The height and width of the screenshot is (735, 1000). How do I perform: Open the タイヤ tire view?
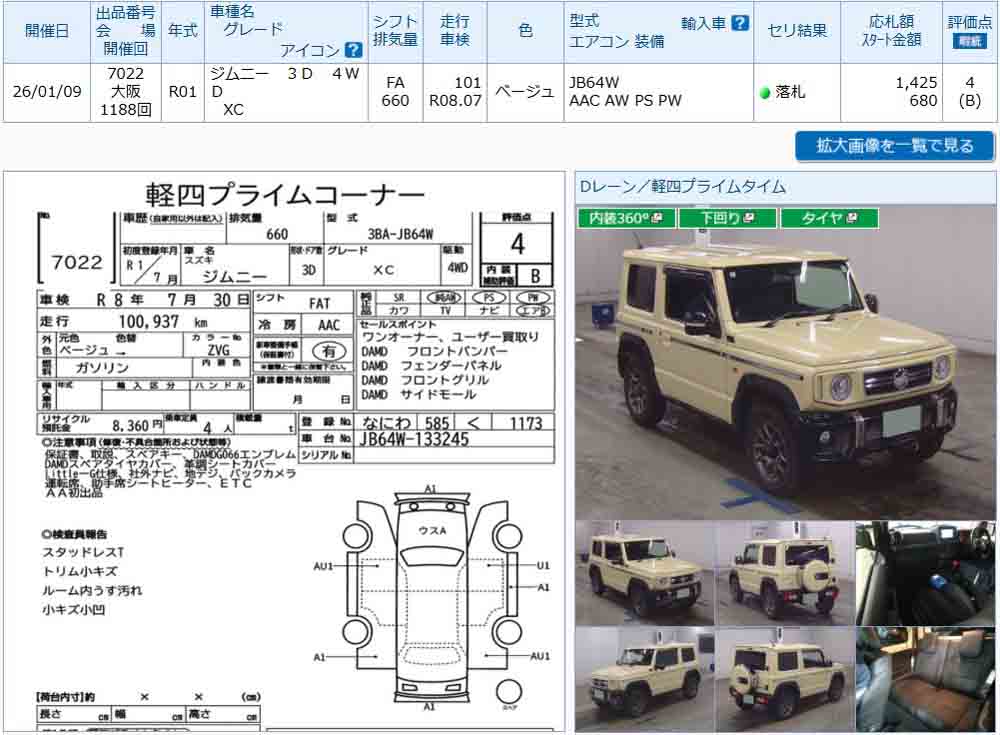[x=829, y=218]
